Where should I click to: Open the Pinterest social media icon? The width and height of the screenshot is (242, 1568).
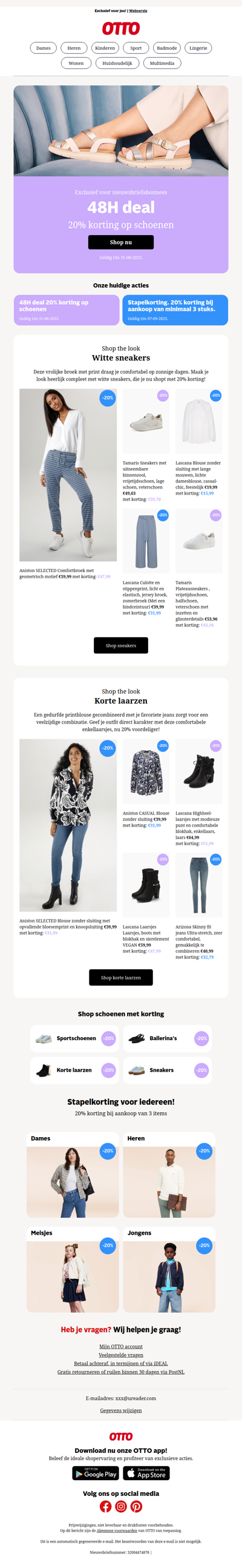click(136, 1506)
